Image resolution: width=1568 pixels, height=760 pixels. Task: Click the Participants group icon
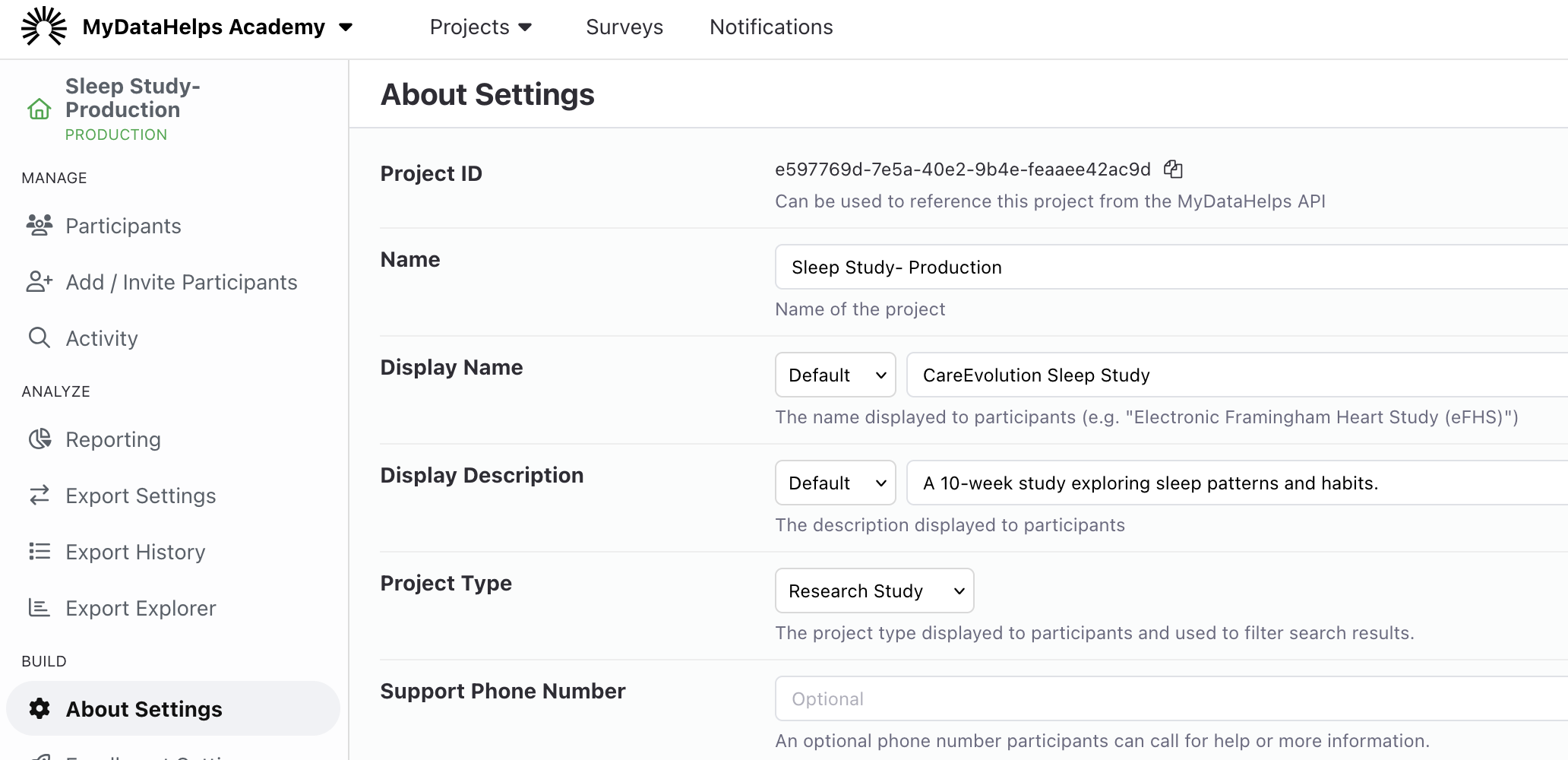click(40, 225)
